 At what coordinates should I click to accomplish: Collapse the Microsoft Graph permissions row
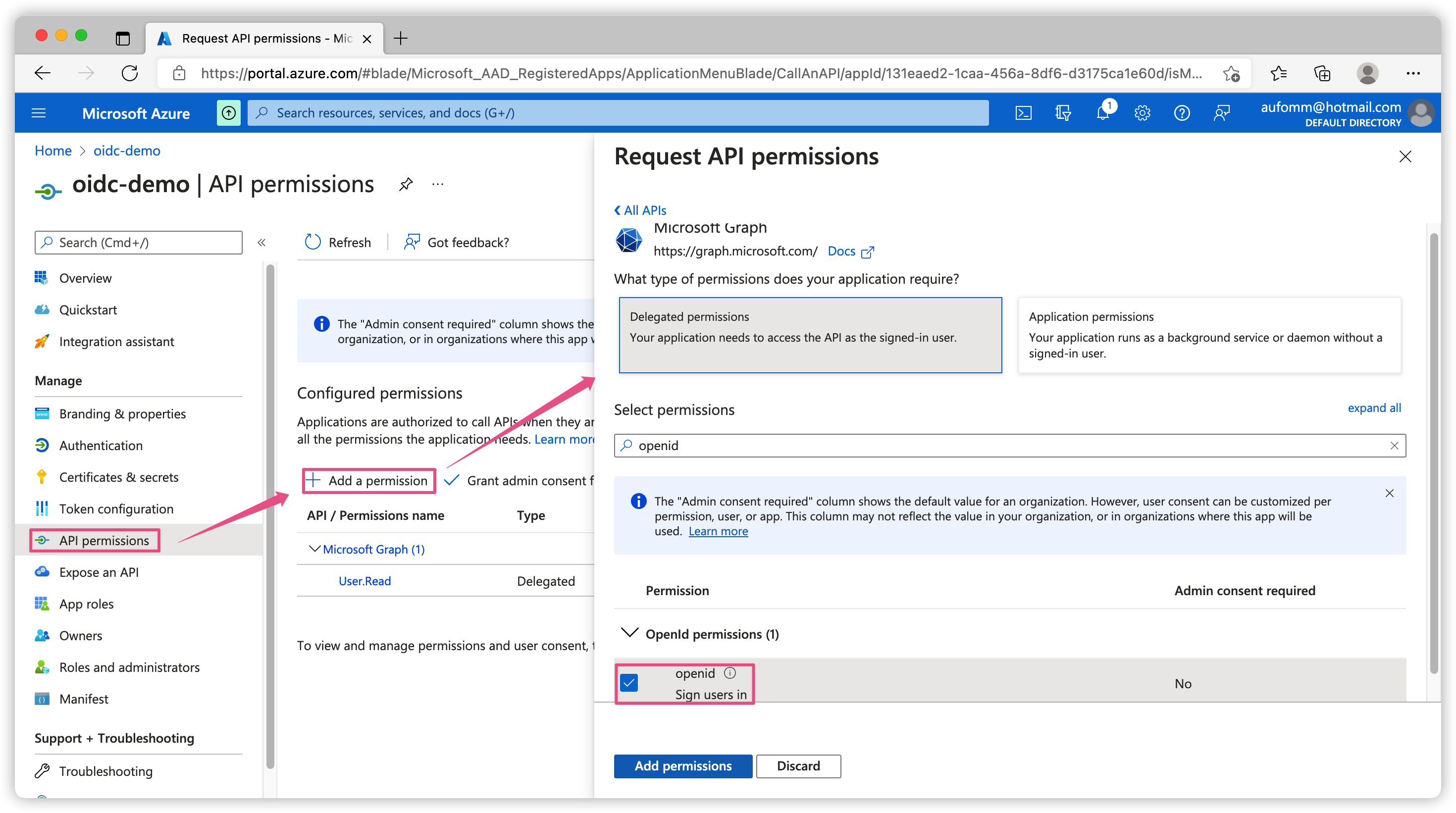click(314, 549)
